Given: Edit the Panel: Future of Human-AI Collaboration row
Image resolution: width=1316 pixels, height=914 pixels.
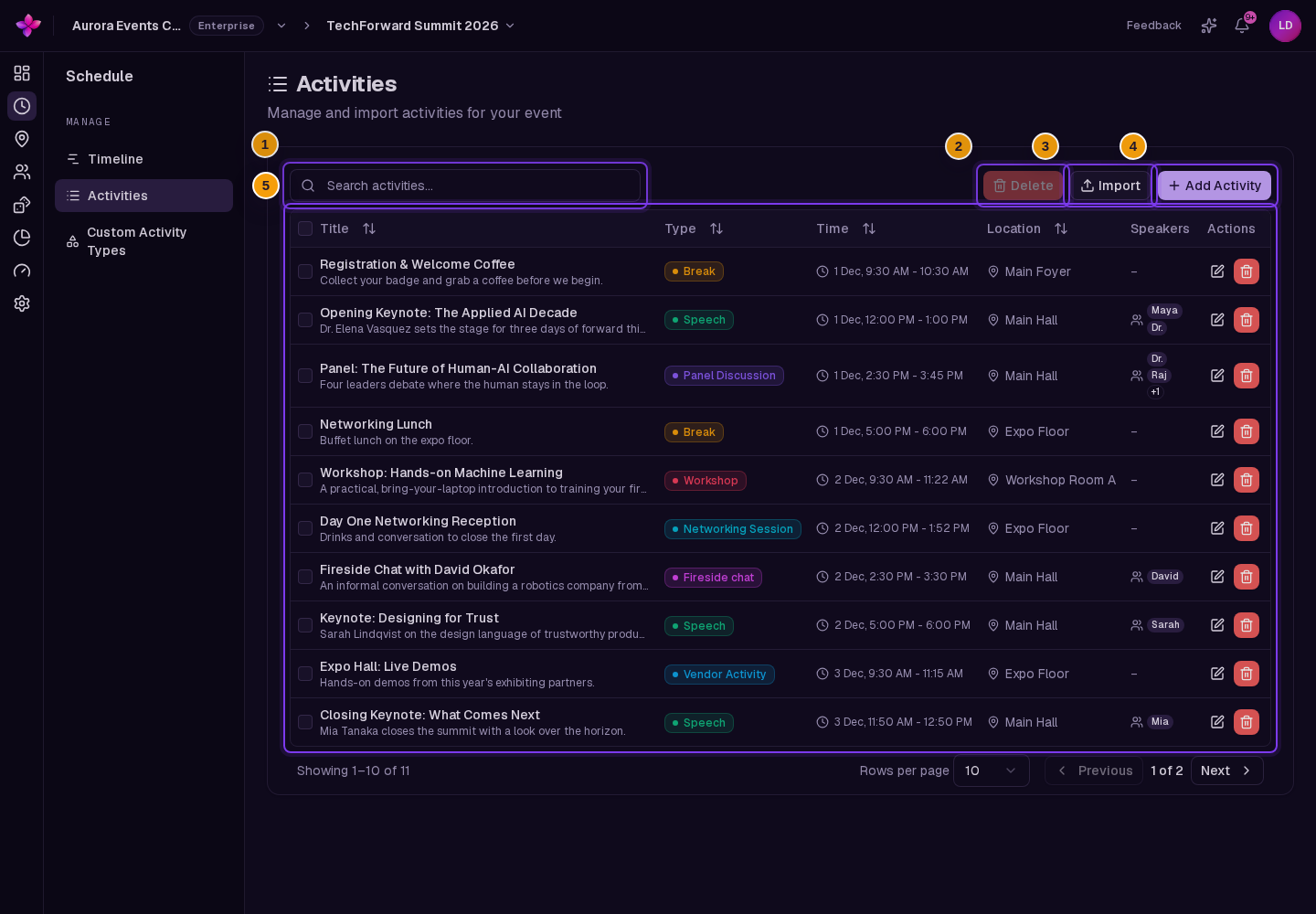Looking at the screenshot, I should tap(1217, 376).
